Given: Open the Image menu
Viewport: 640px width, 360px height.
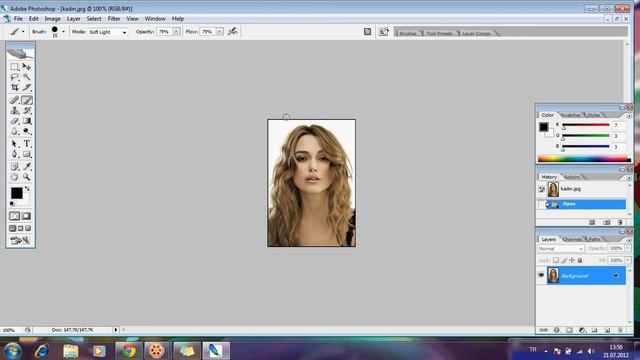Looking at the screenshot, I should pos(52,19).
